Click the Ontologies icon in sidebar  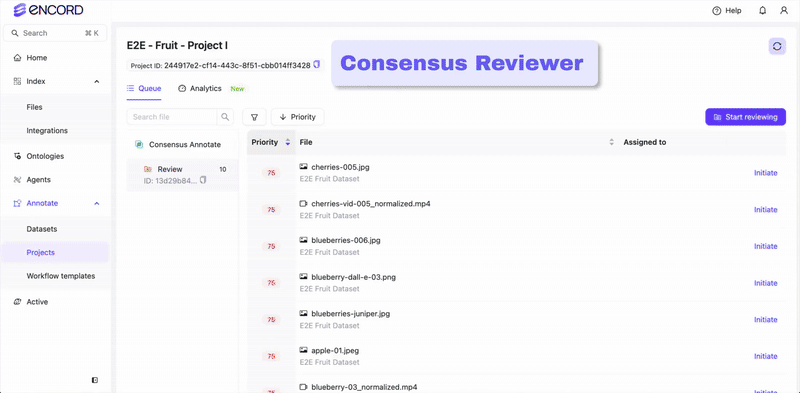click(17, 156)
